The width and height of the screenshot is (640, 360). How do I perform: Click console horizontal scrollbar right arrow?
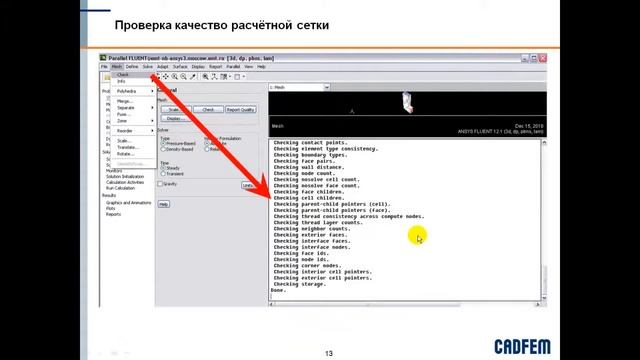coord(538,304)
